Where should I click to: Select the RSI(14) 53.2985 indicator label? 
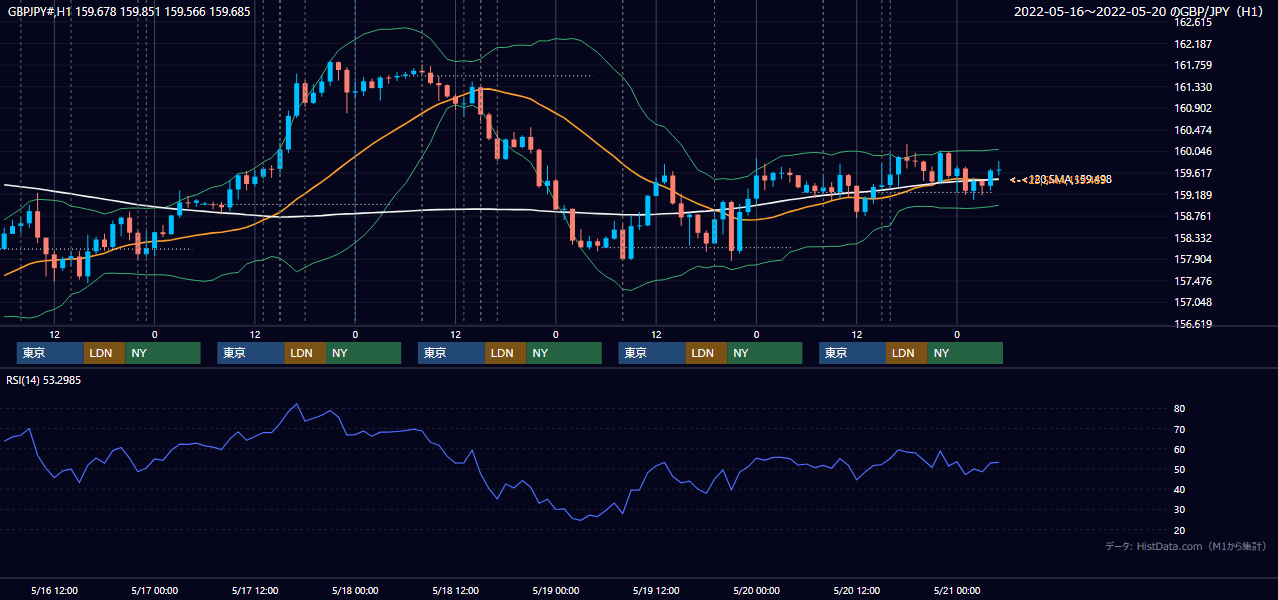44,380
